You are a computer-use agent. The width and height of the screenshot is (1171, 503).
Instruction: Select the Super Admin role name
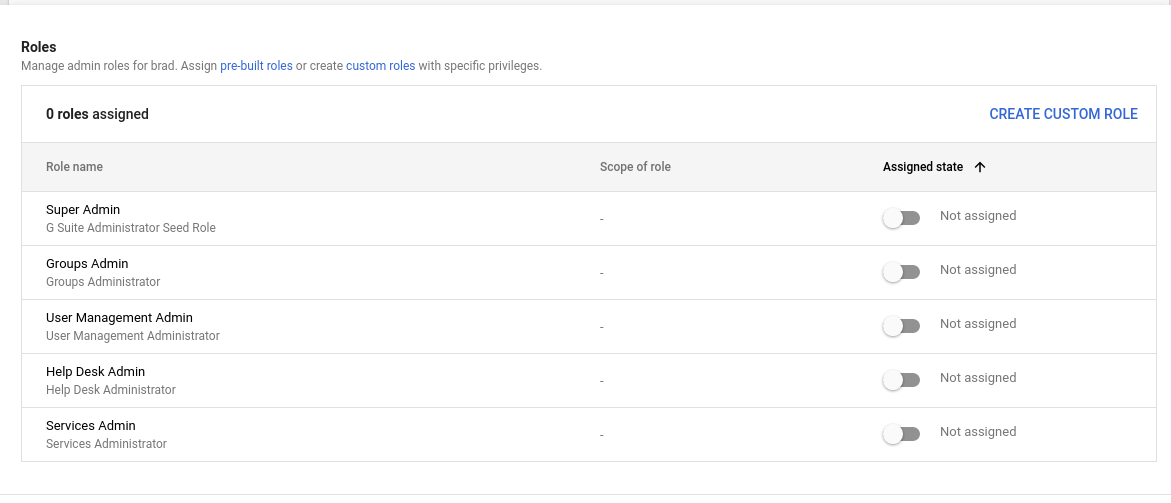(x=83, y=210)
